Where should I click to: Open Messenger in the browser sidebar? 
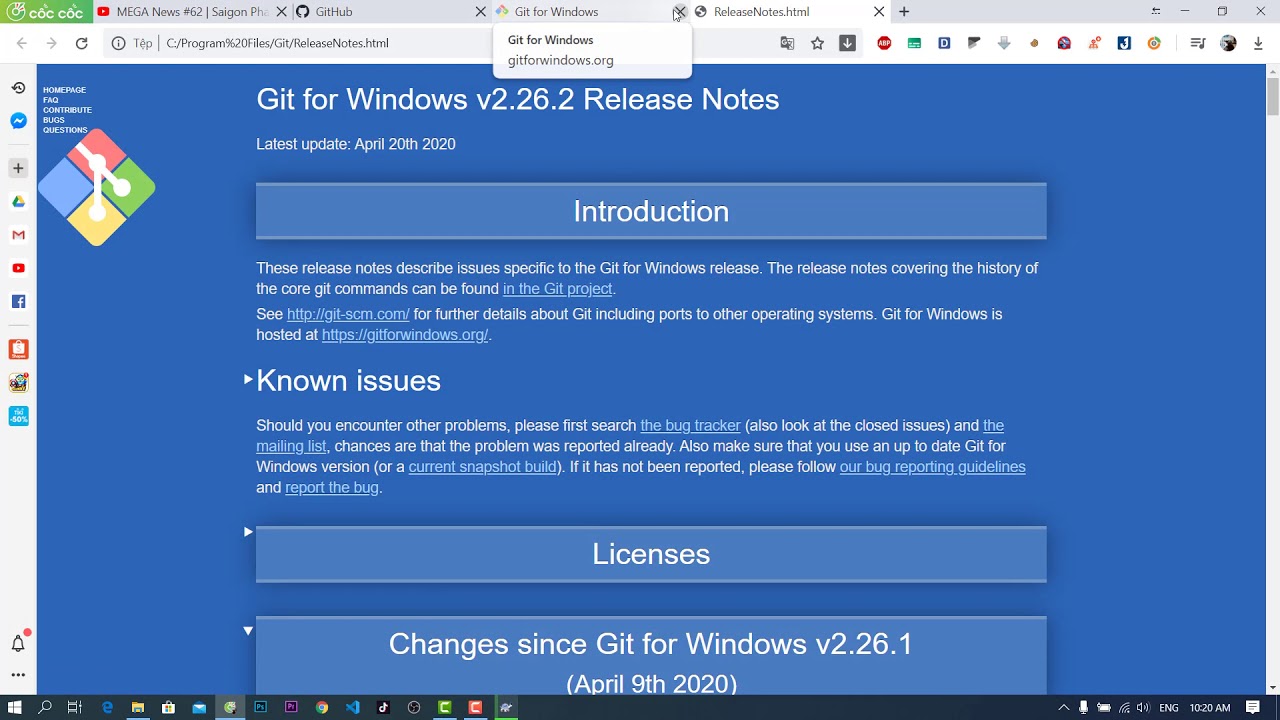click(18, 121)
